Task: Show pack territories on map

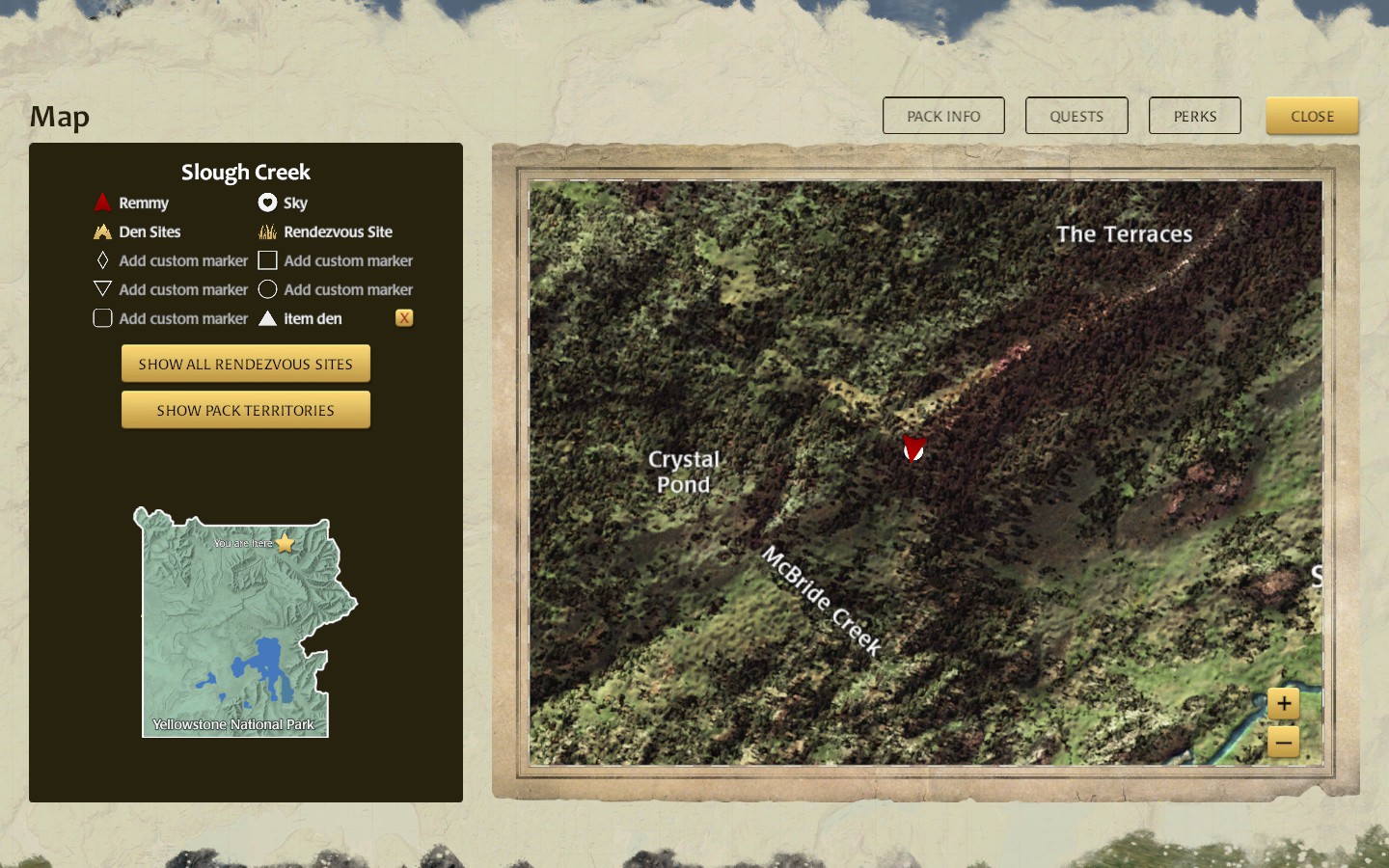Action: [x=246, y=410]
